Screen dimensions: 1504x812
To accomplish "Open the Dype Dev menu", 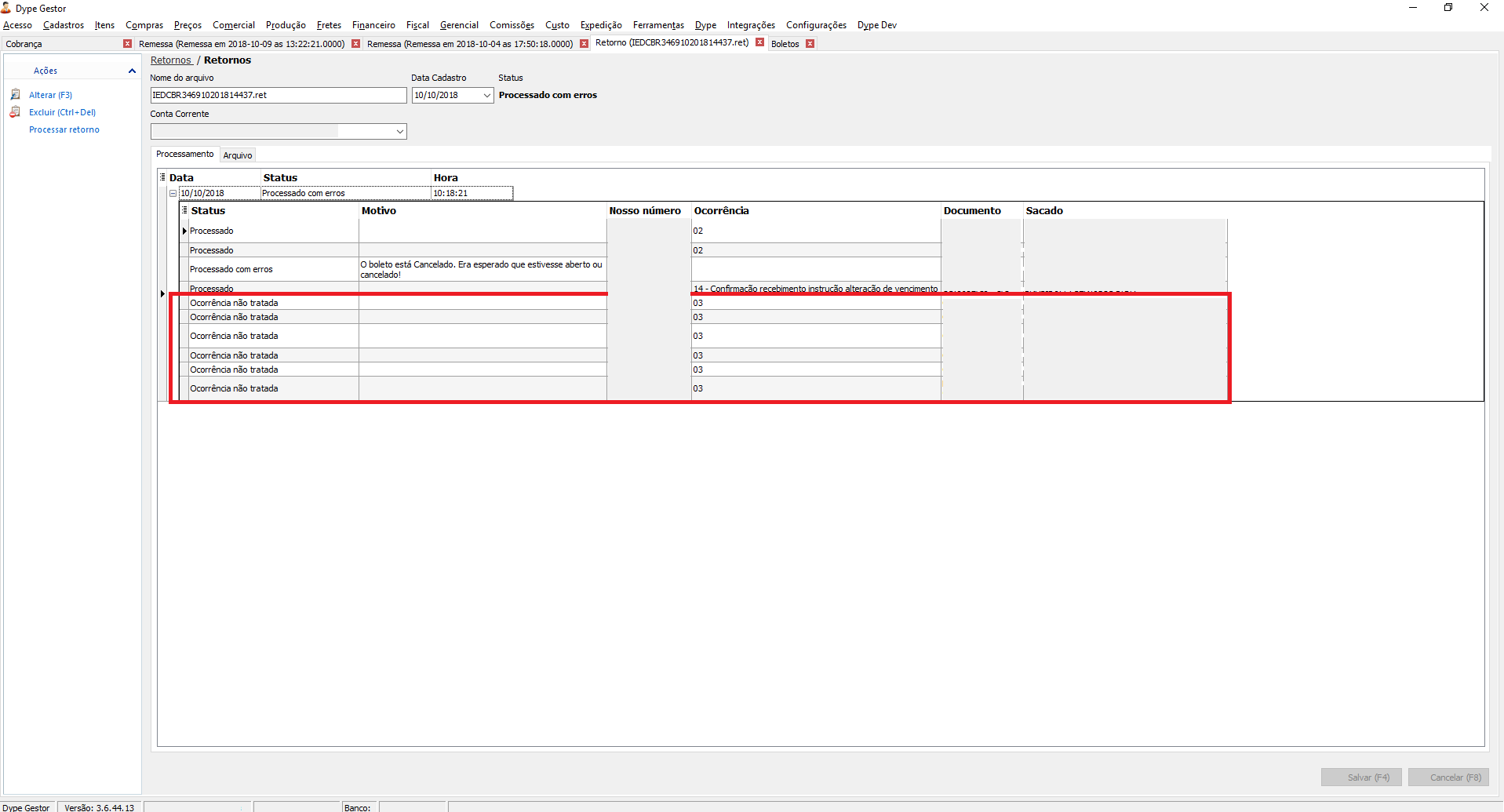I will click(876, 25).
